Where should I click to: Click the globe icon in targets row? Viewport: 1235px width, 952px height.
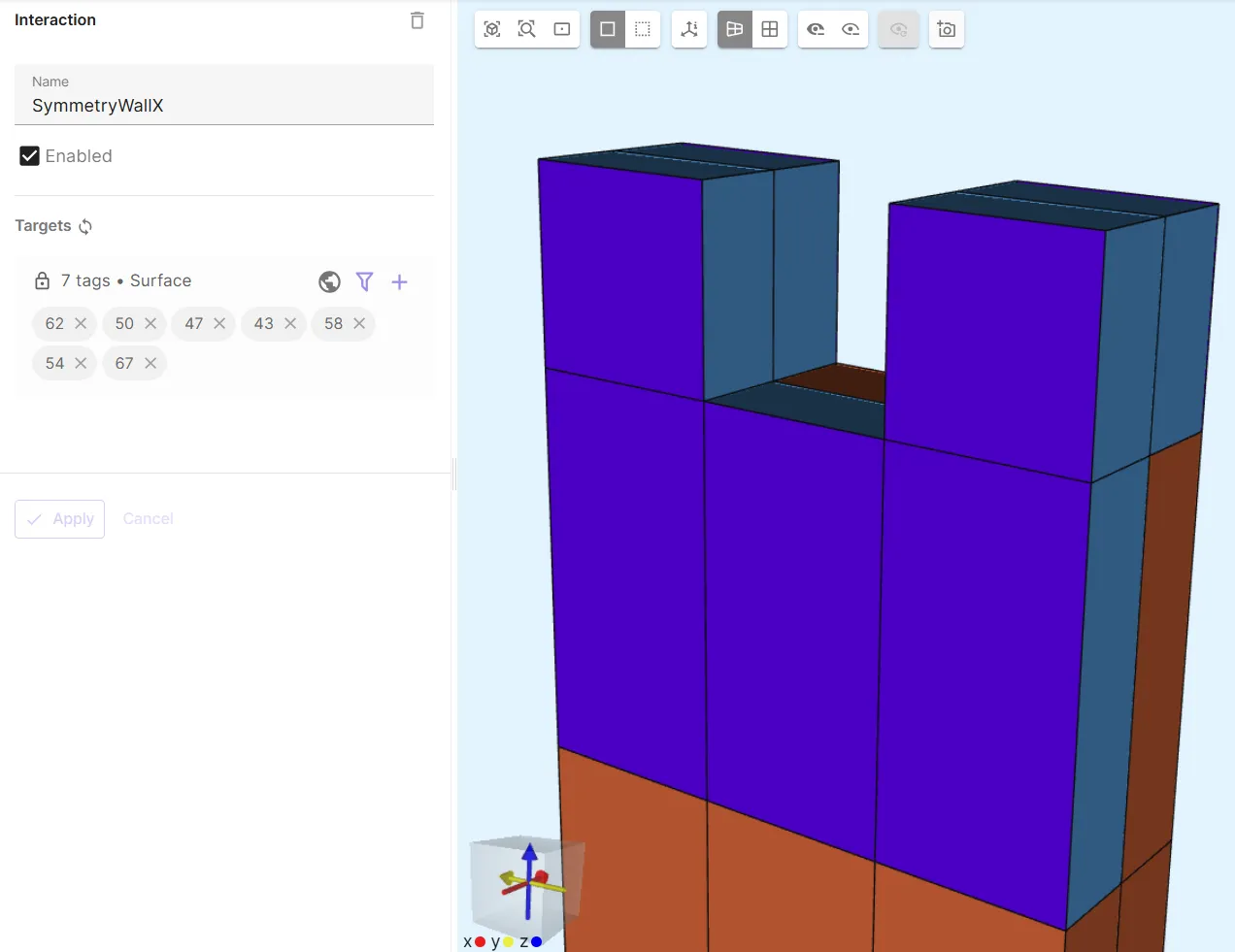pyautogui.click(x=329, y=281)
